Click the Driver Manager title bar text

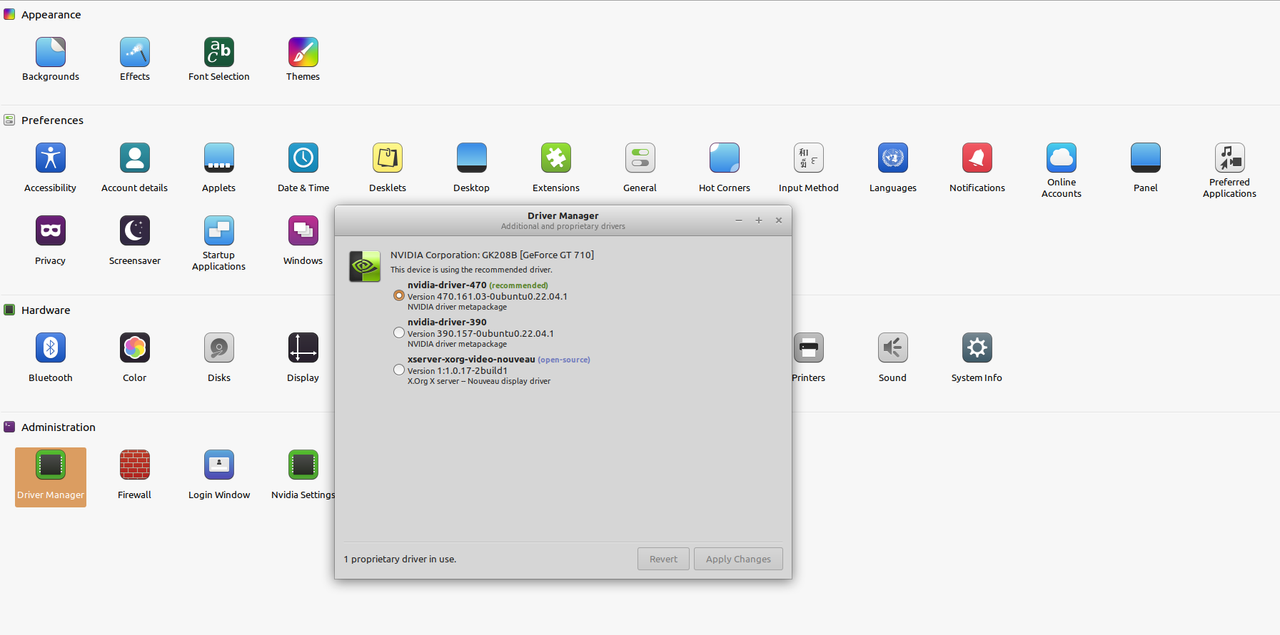(x=563, y=215)
